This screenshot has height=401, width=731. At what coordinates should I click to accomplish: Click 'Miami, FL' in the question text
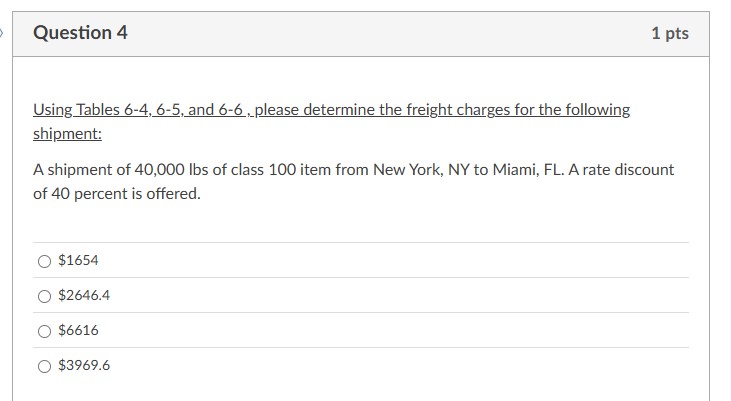click(x=524, y=170)
